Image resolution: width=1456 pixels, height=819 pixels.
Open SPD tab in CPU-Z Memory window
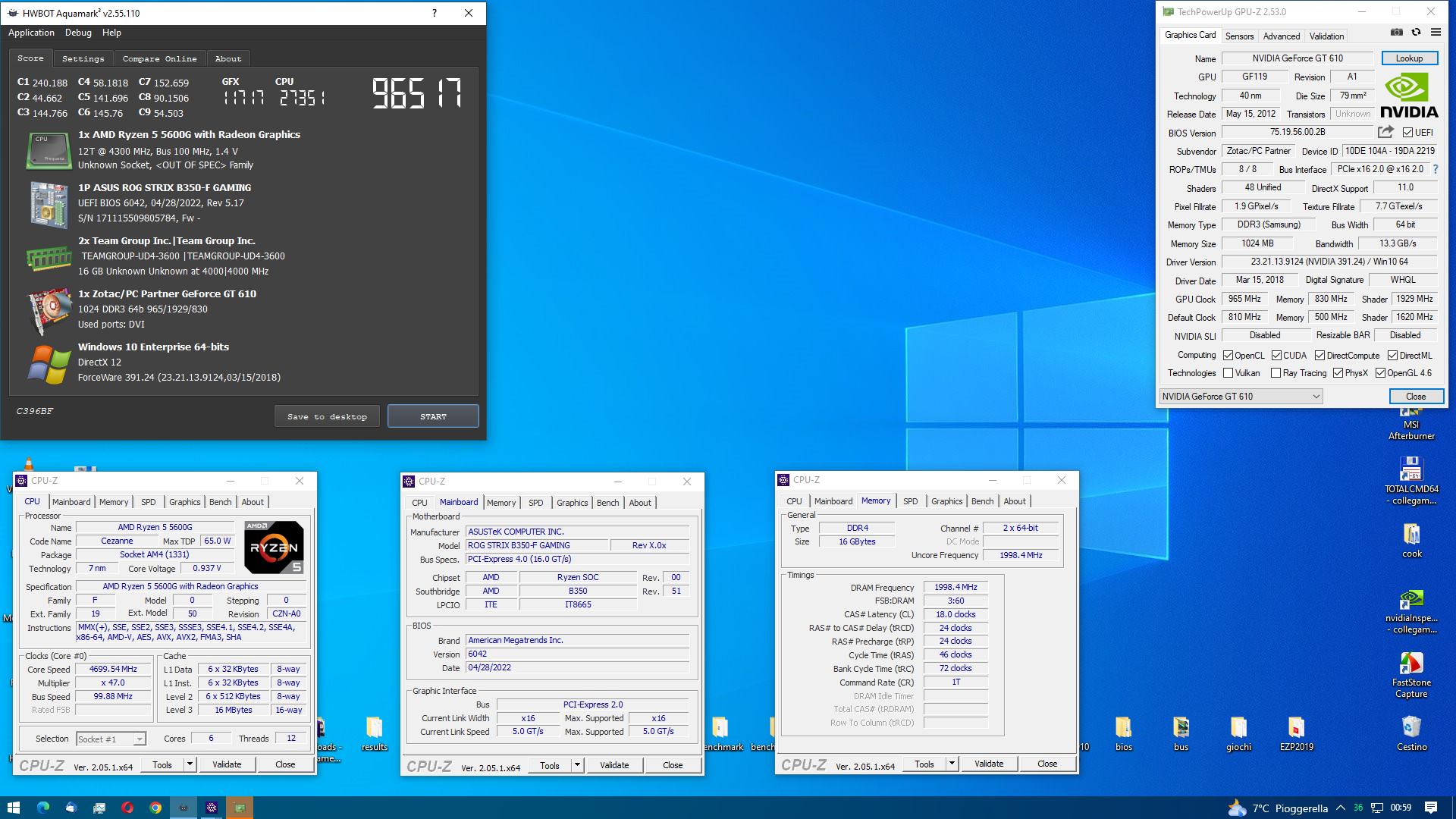(910, 501)
